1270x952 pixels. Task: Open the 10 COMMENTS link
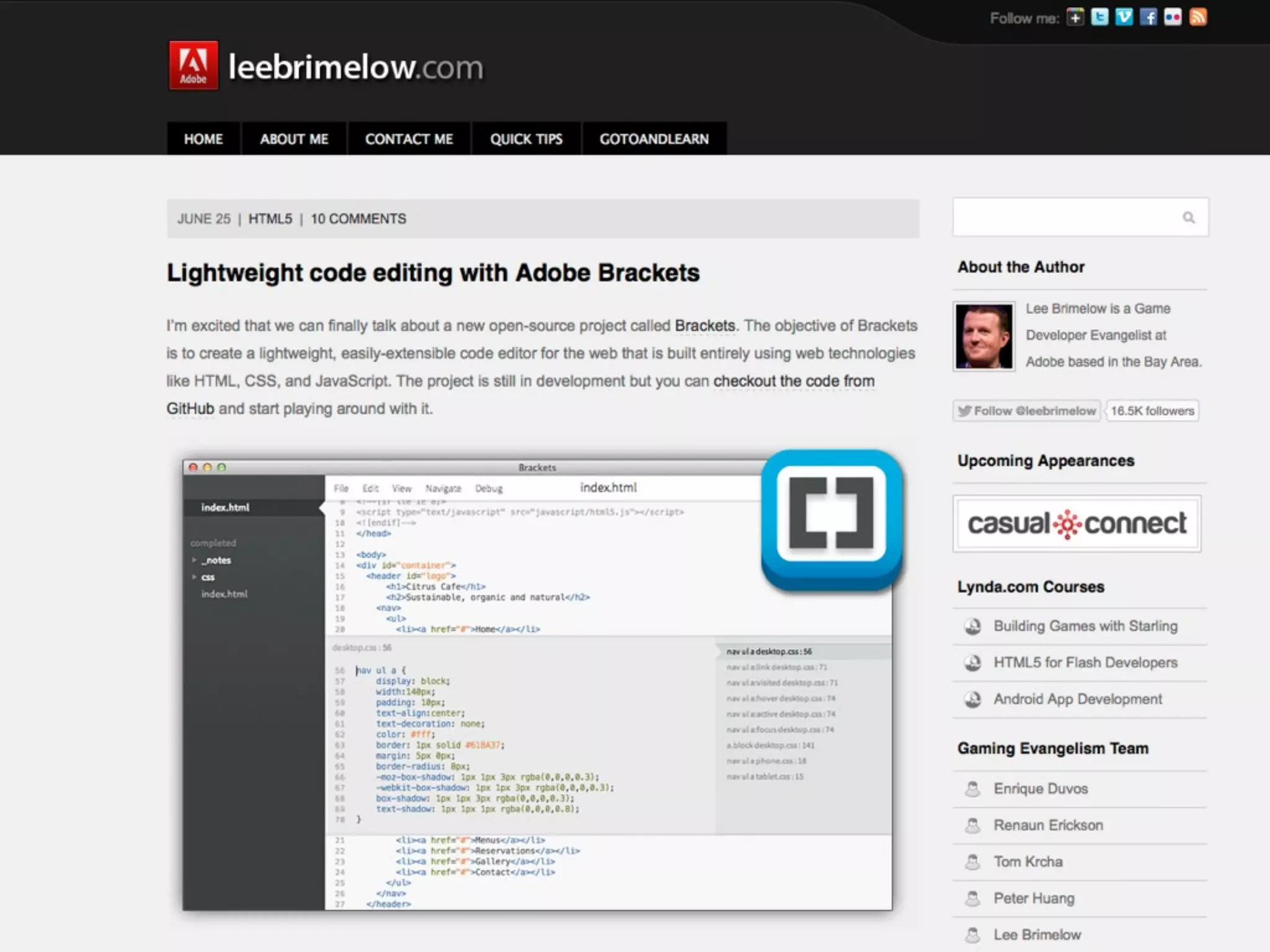(358, 219)
